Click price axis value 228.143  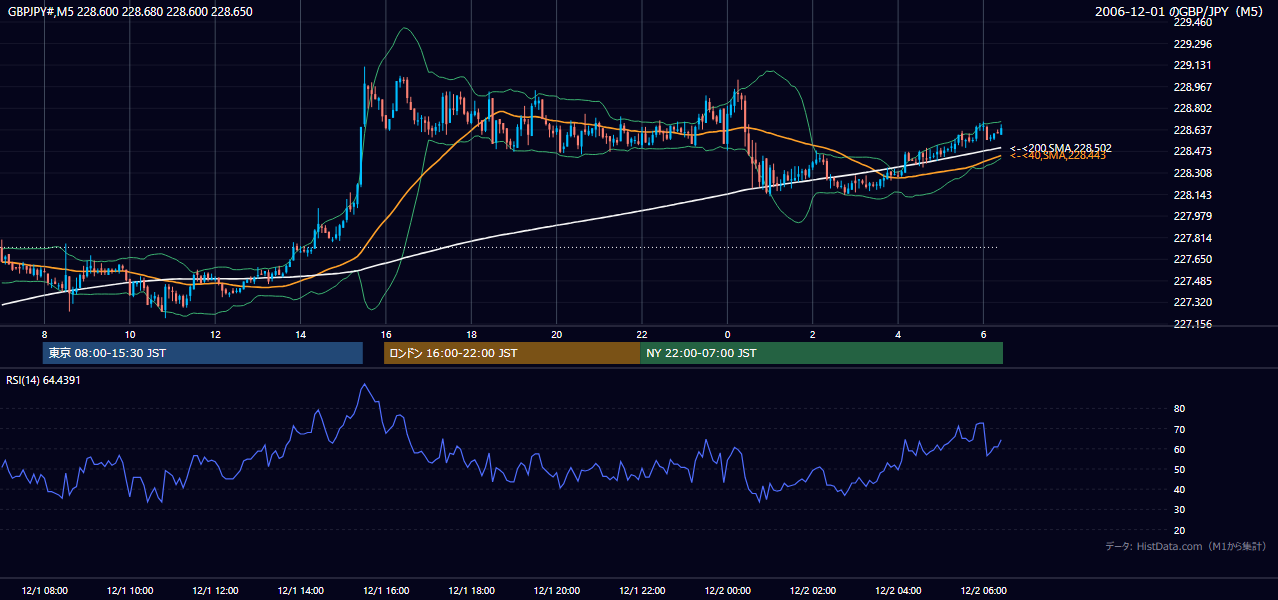pos(1192,195)
